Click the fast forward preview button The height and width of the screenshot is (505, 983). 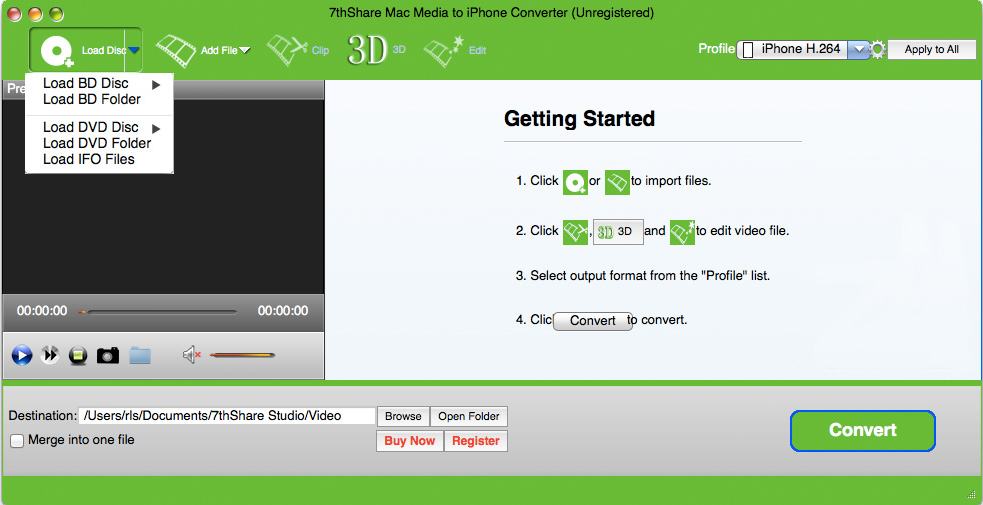pos(50,355)
